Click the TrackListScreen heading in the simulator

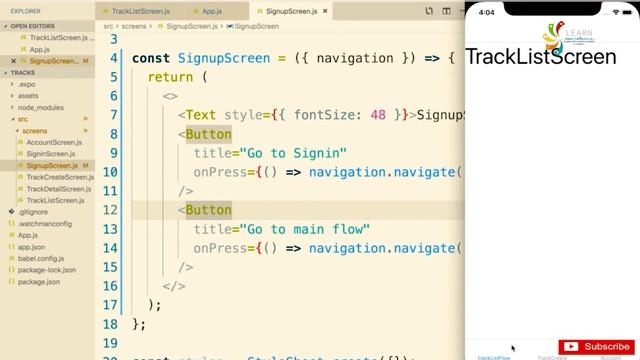pyautogui.click(x=541, y=57)
